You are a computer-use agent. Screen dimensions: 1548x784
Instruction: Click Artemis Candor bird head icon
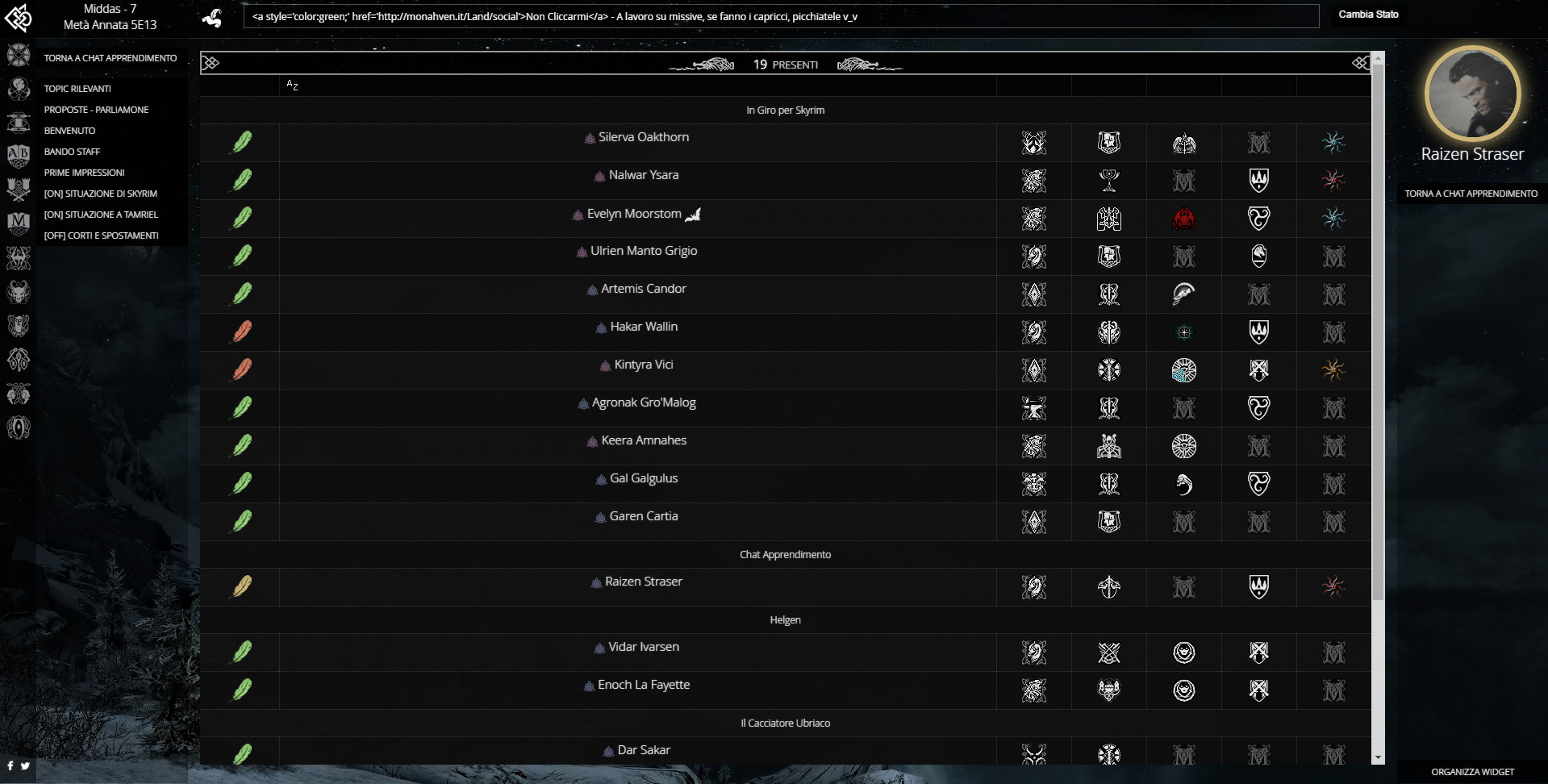coord(1183,294)
